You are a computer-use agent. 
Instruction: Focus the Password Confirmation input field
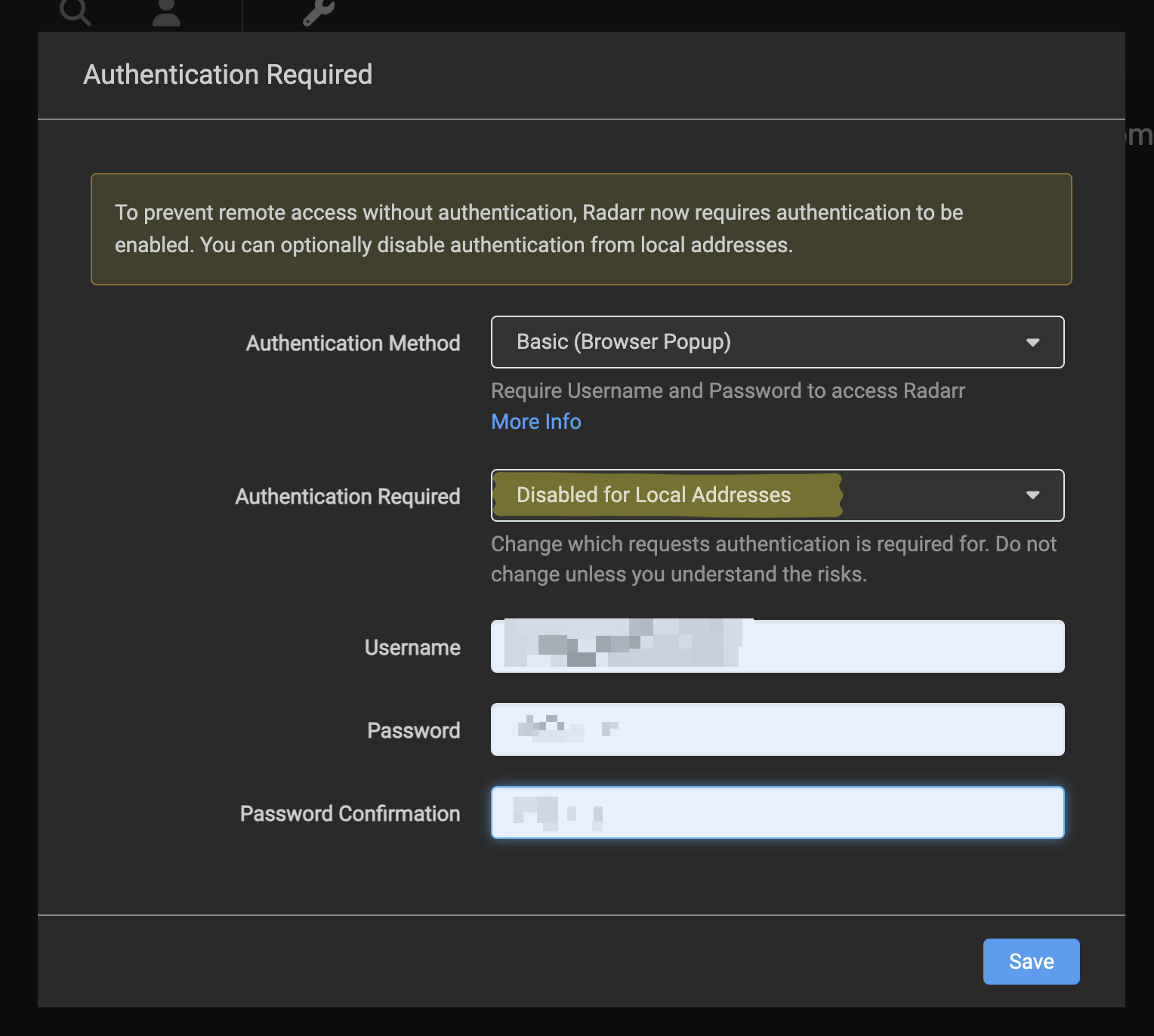[777, 812]
